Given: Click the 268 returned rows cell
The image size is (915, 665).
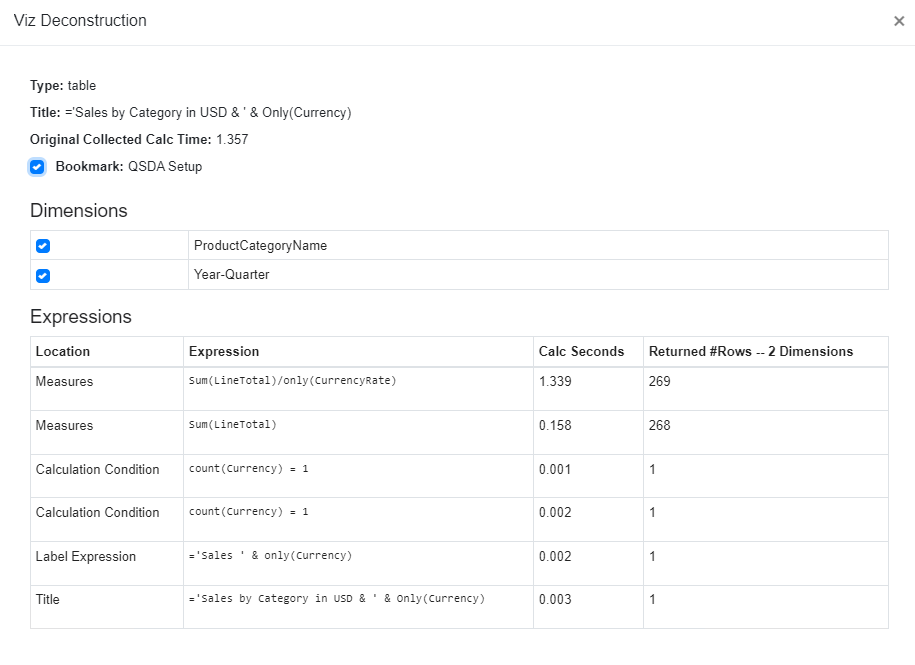Looking at the screenshot, I should pyautogui.click(x=660, y=426).
